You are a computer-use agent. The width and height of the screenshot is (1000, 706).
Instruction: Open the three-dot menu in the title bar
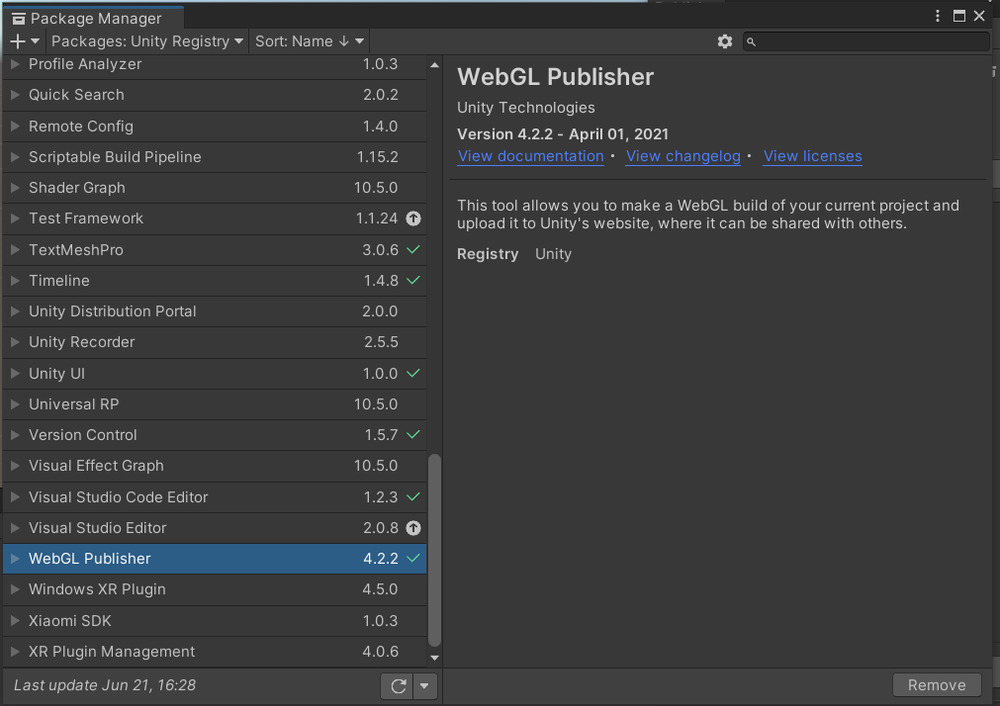click(x=937, y=16)
